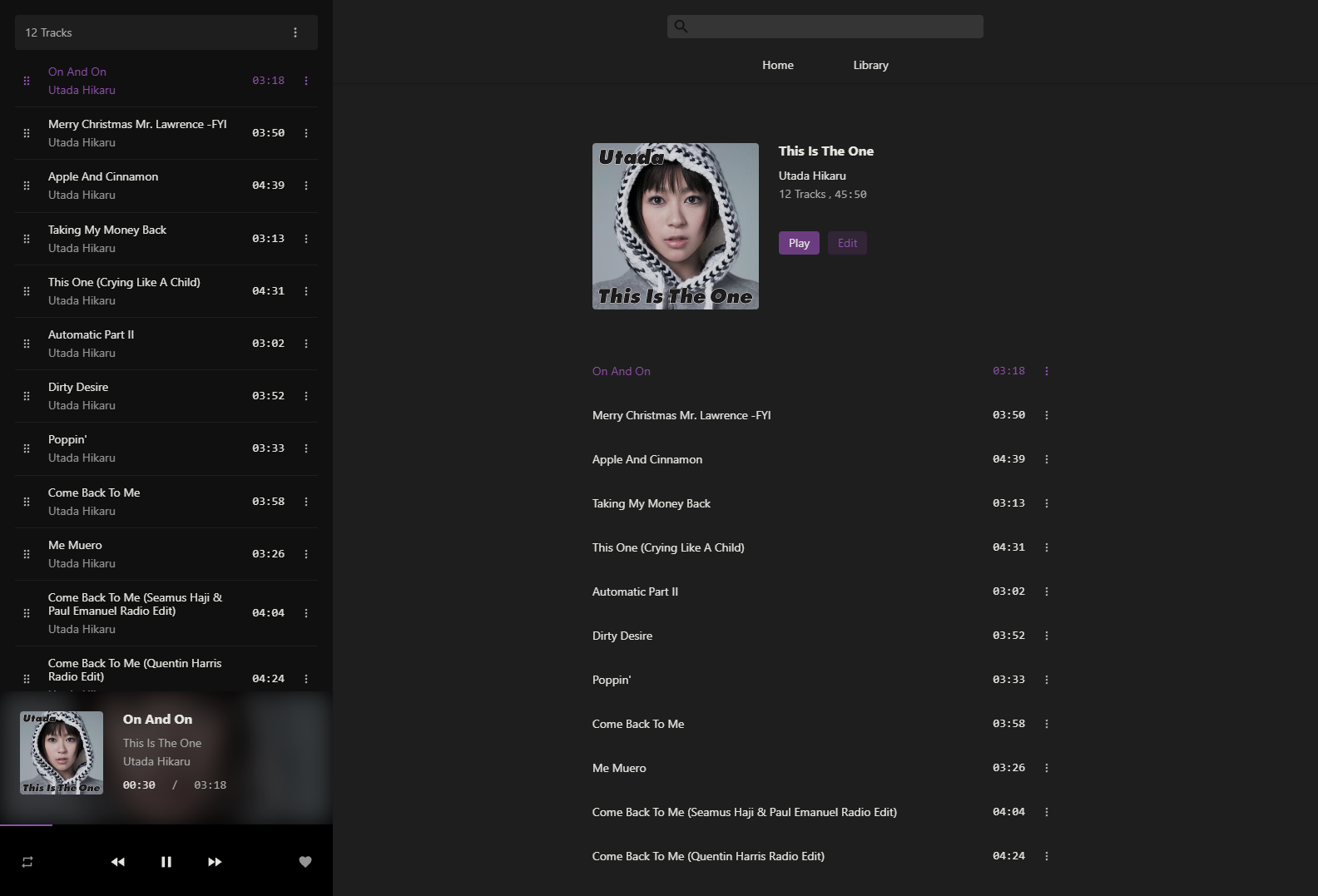Click drag handle for Dirty Desire in queue
The image size is (1318, 896).
[x=27, y=396]
